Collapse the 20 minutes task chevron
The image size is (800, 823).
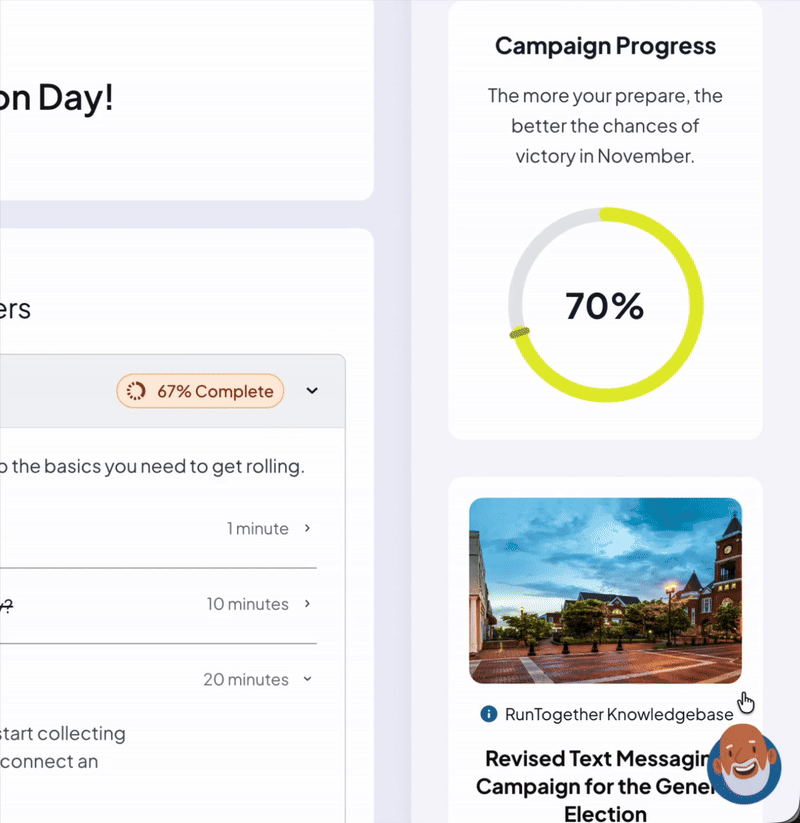(x=307, y=679)
